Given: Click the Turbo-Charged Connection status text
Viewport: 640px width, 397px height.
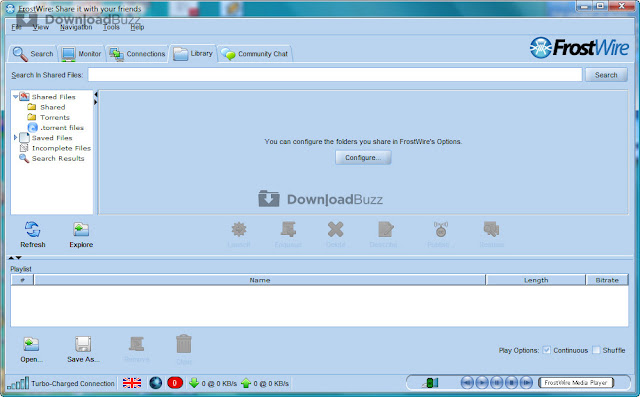Looking at the screenshot, I should pyautogui.click(x=73, y=384).
